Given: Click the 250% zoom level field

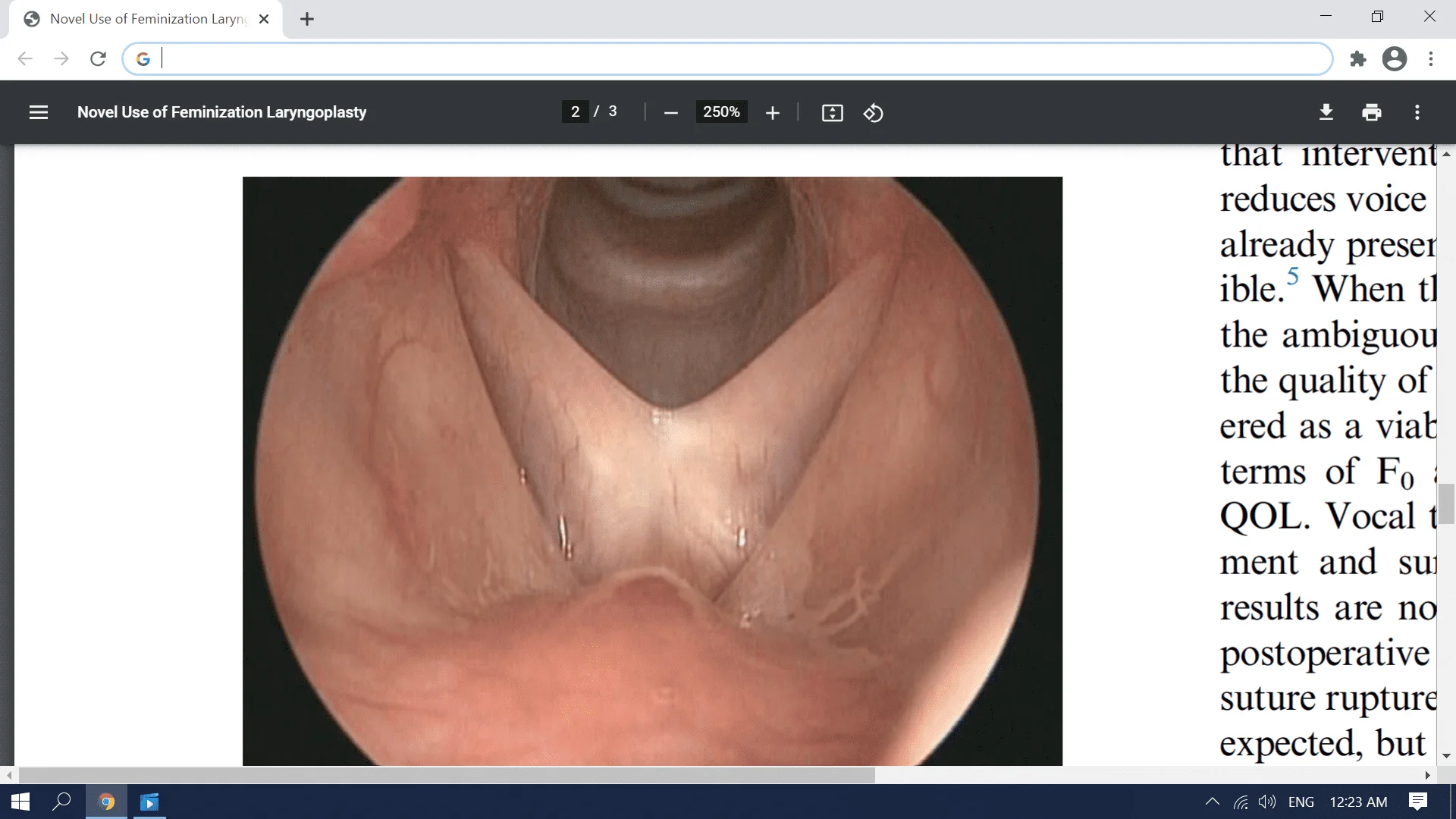Looking at the screenshot, I should pyautogui.click(x=721, y=111).
